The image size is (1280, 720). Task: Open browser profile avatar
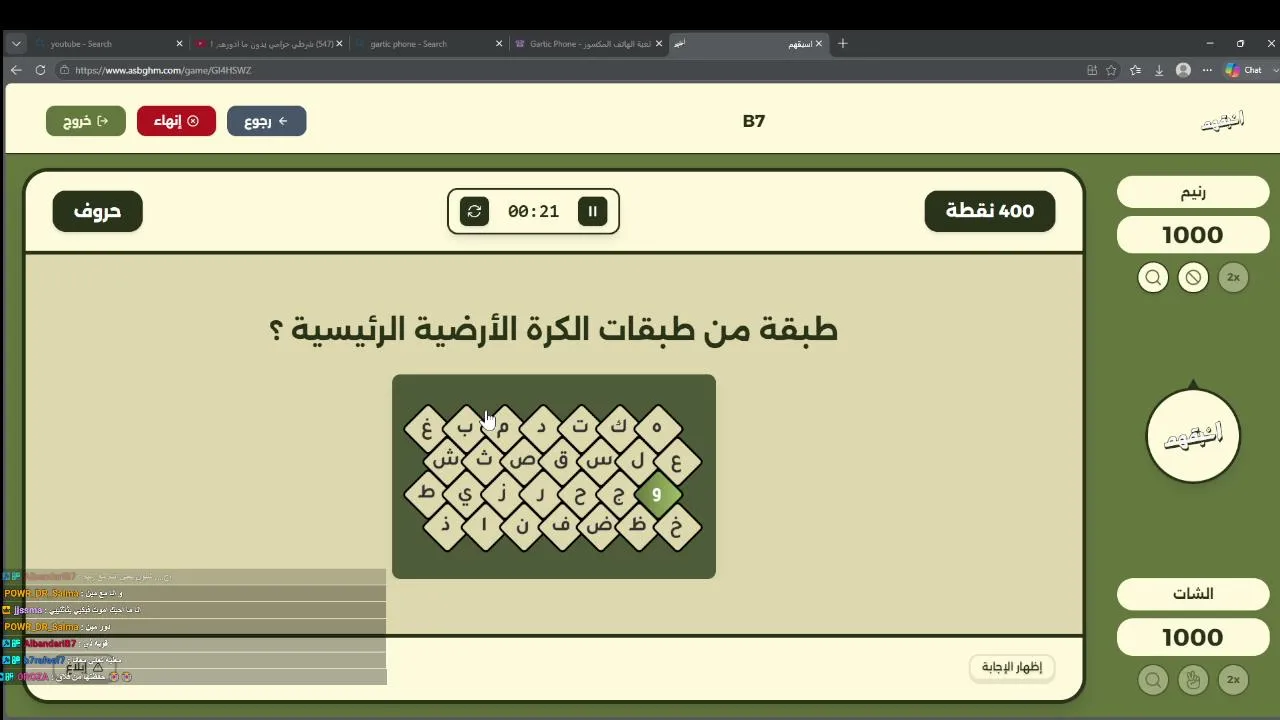[x=1183, y=70]
